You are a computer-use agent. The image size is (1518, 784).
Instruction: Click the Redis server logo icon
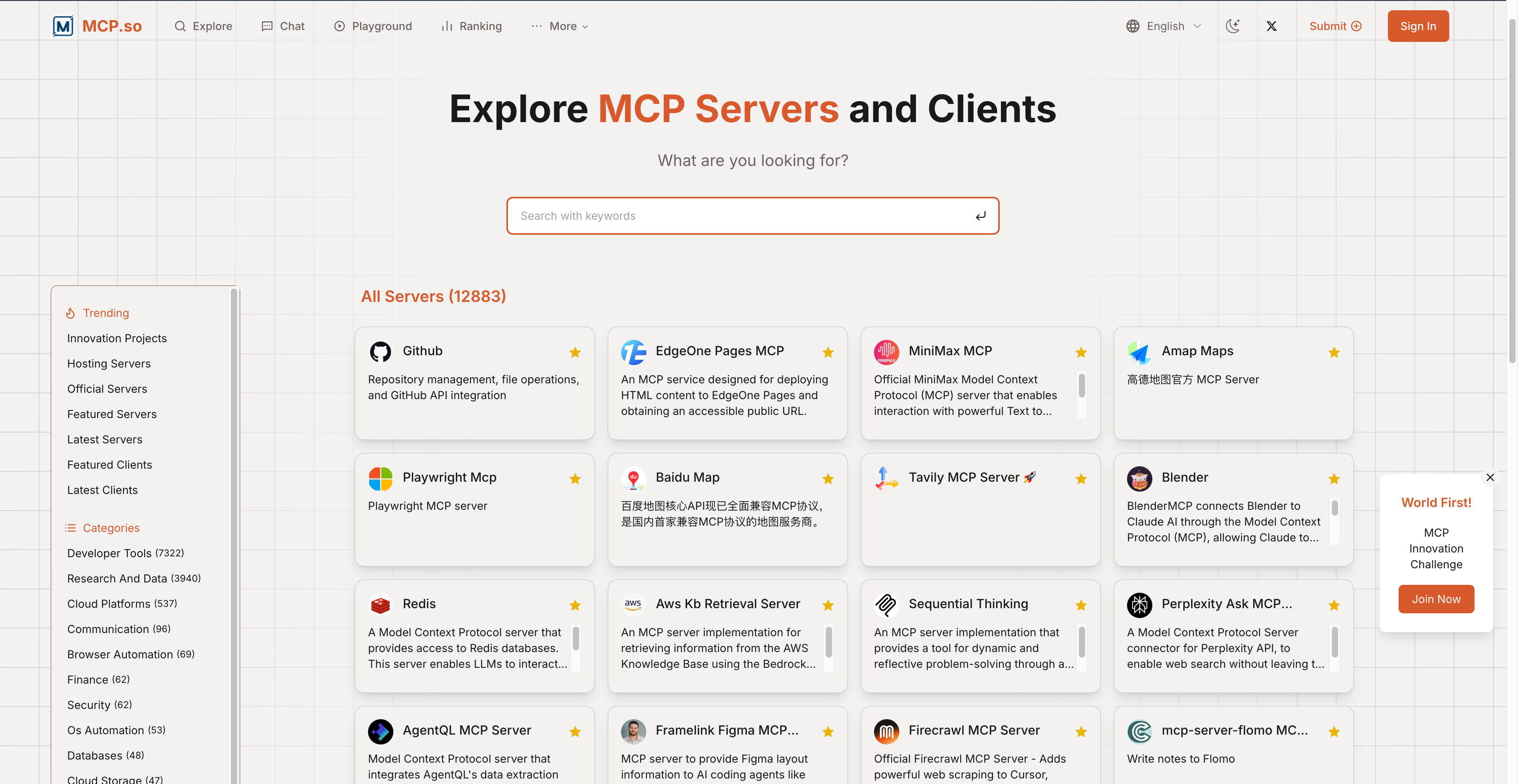(x=380, y=604)
